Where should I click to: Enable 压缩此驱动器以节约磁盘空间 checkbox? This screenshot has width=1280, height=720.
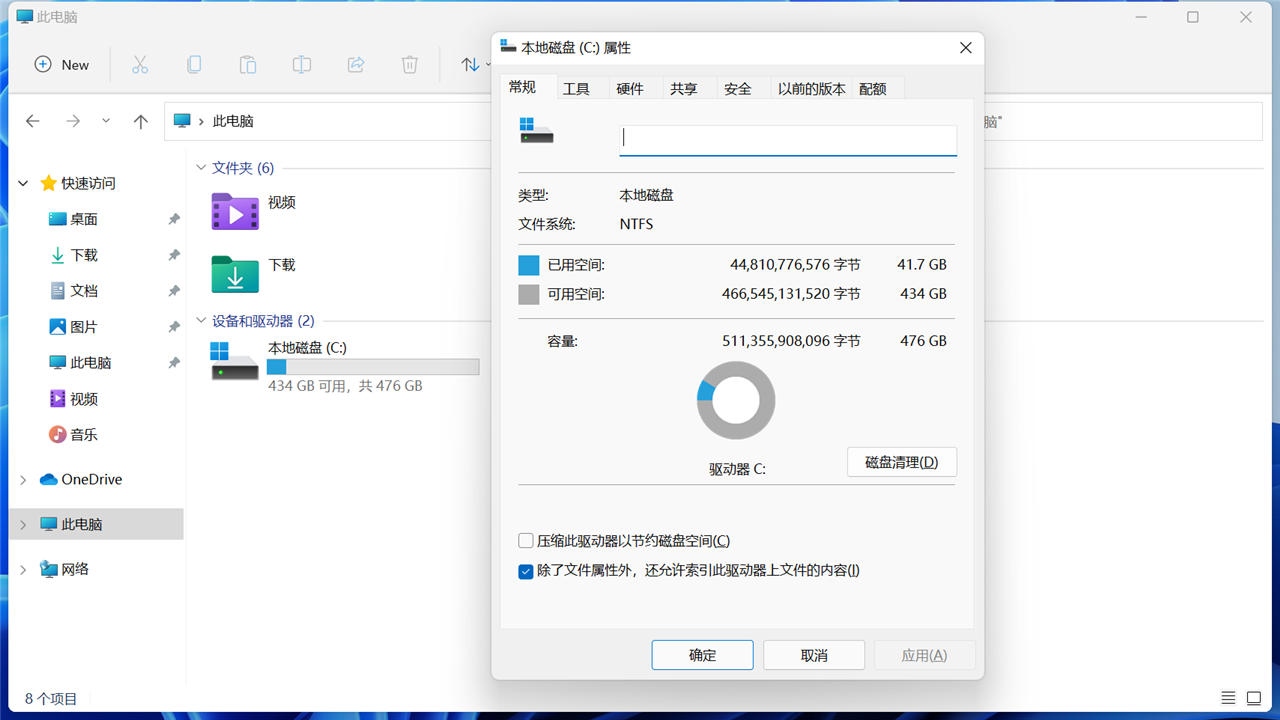(x=526, y=541)
